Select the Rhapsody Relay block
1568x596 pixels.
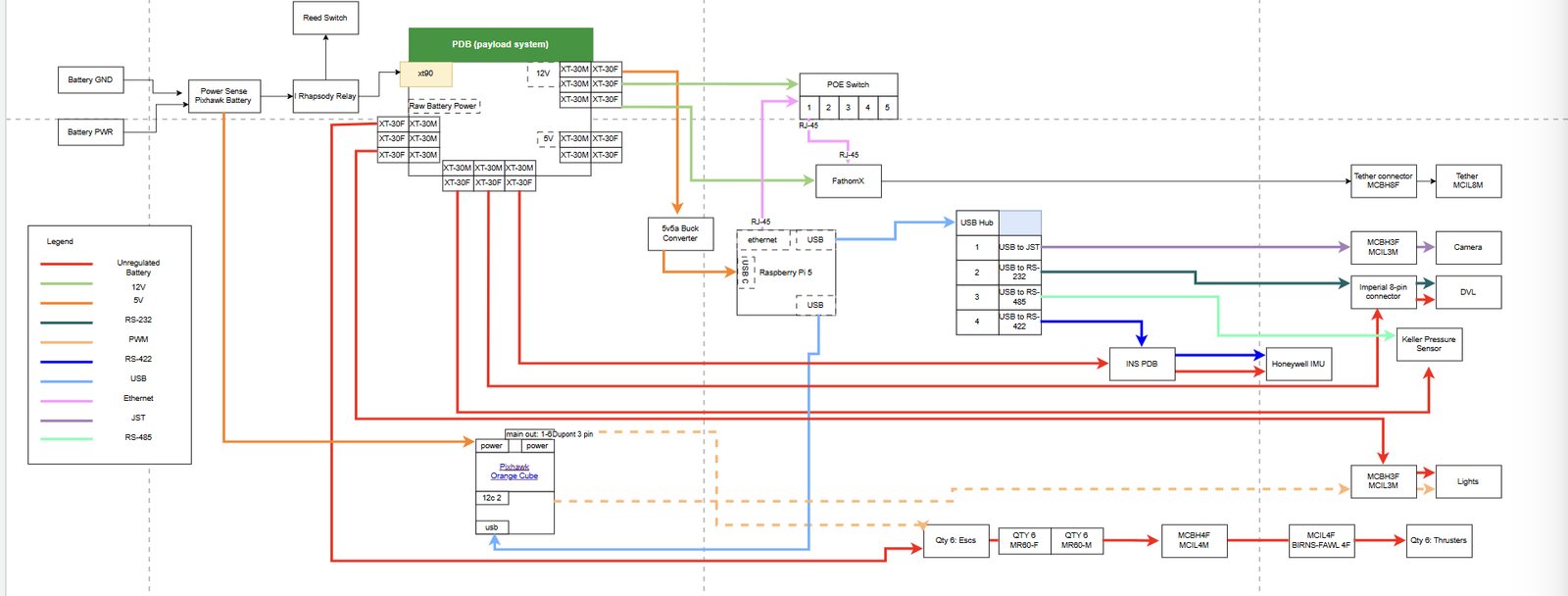point(326,96)
